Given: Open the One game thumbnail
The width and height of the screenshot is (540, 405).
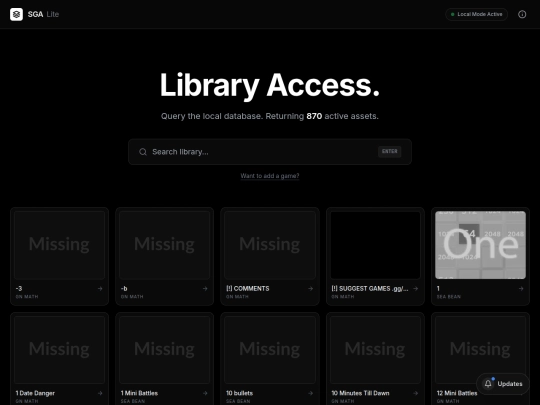Looking at the screenshot, I should (480, 245).
